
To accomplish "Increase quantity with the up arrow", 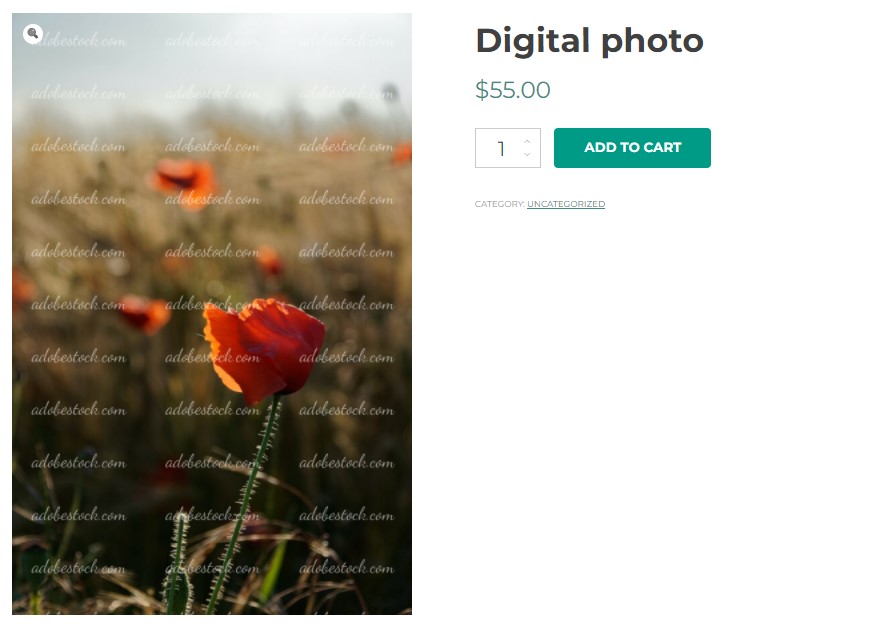I will coord(527,141).
